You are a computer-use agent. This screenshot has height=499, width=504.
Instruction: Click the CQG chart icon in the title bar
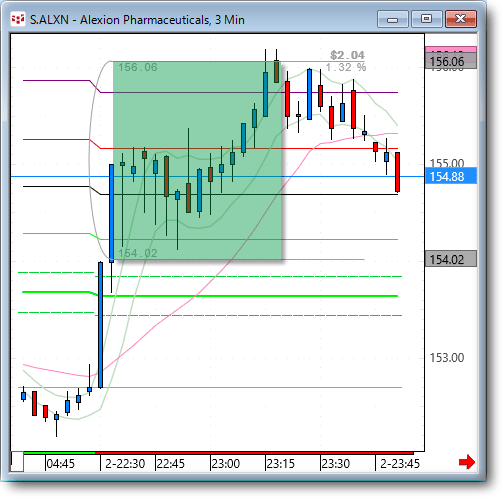[x=18, y=20]
